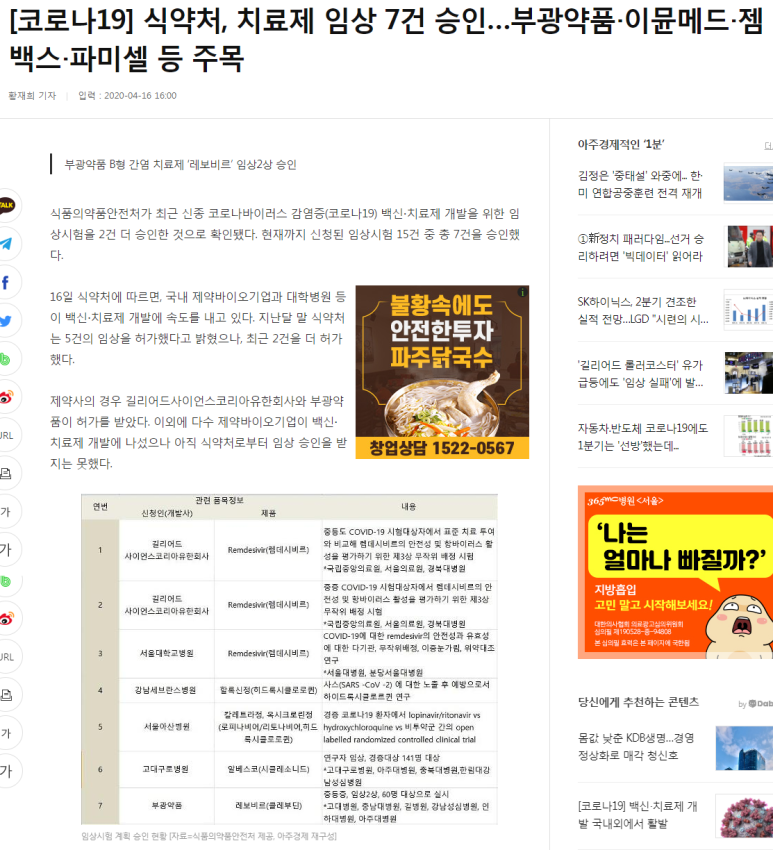Open recommended article [코로나19] 백신·치료제 개발

[637, 815]
